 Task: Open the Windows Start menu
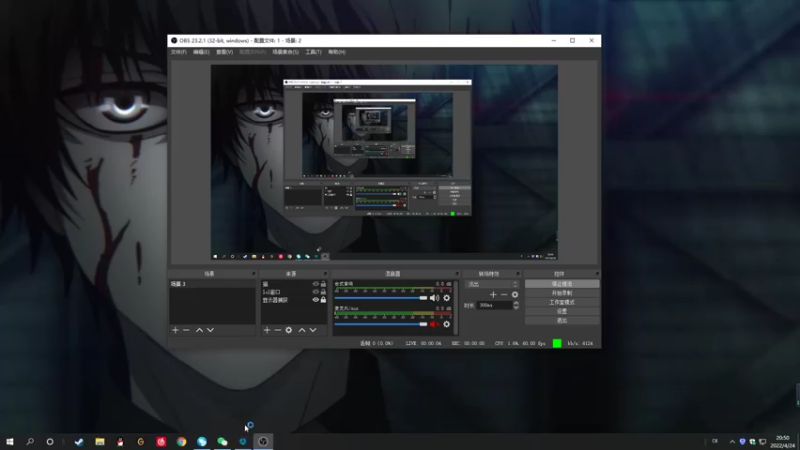point(10,442)
